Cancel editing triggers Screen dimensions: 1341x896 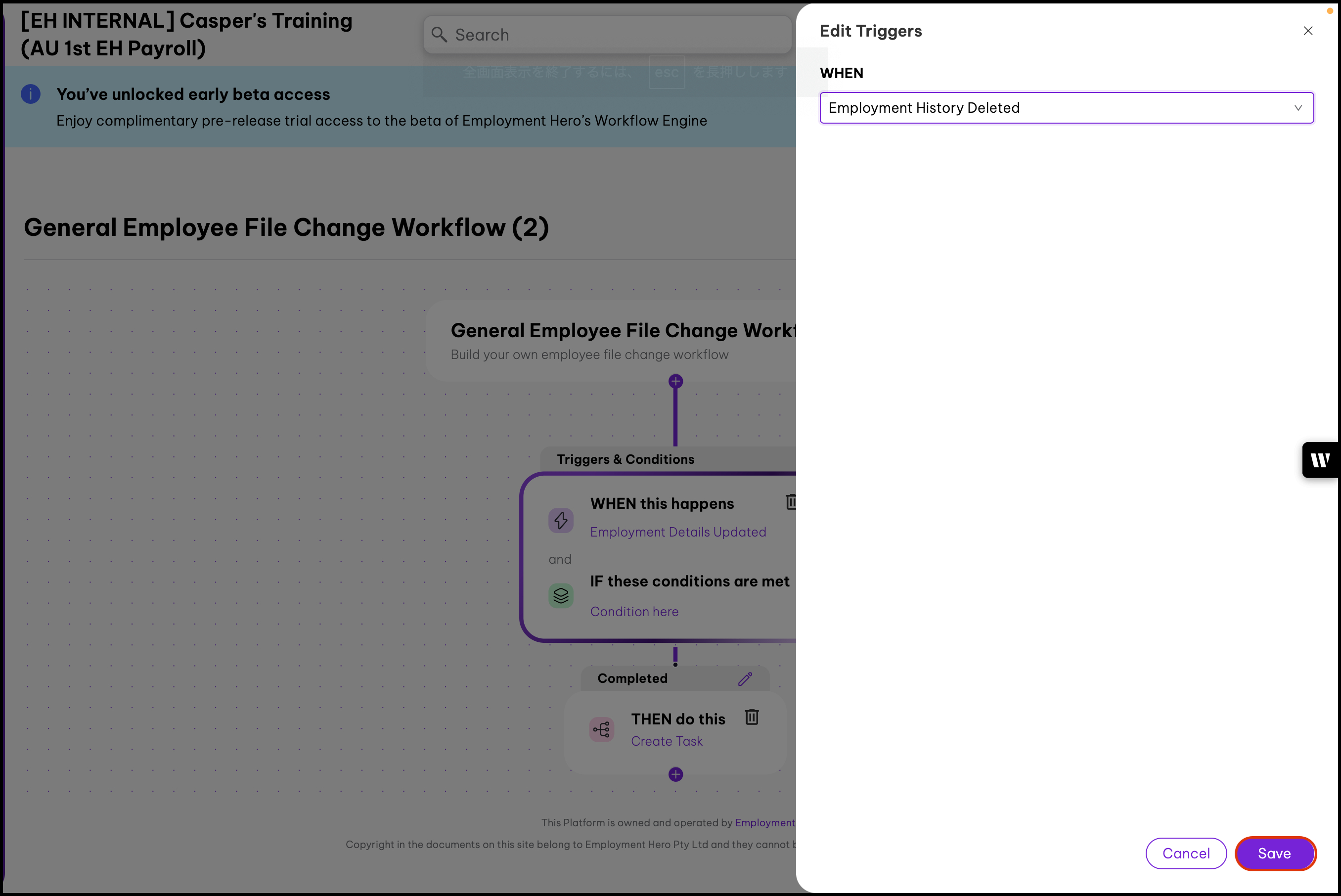click(x=1186, y=853)
